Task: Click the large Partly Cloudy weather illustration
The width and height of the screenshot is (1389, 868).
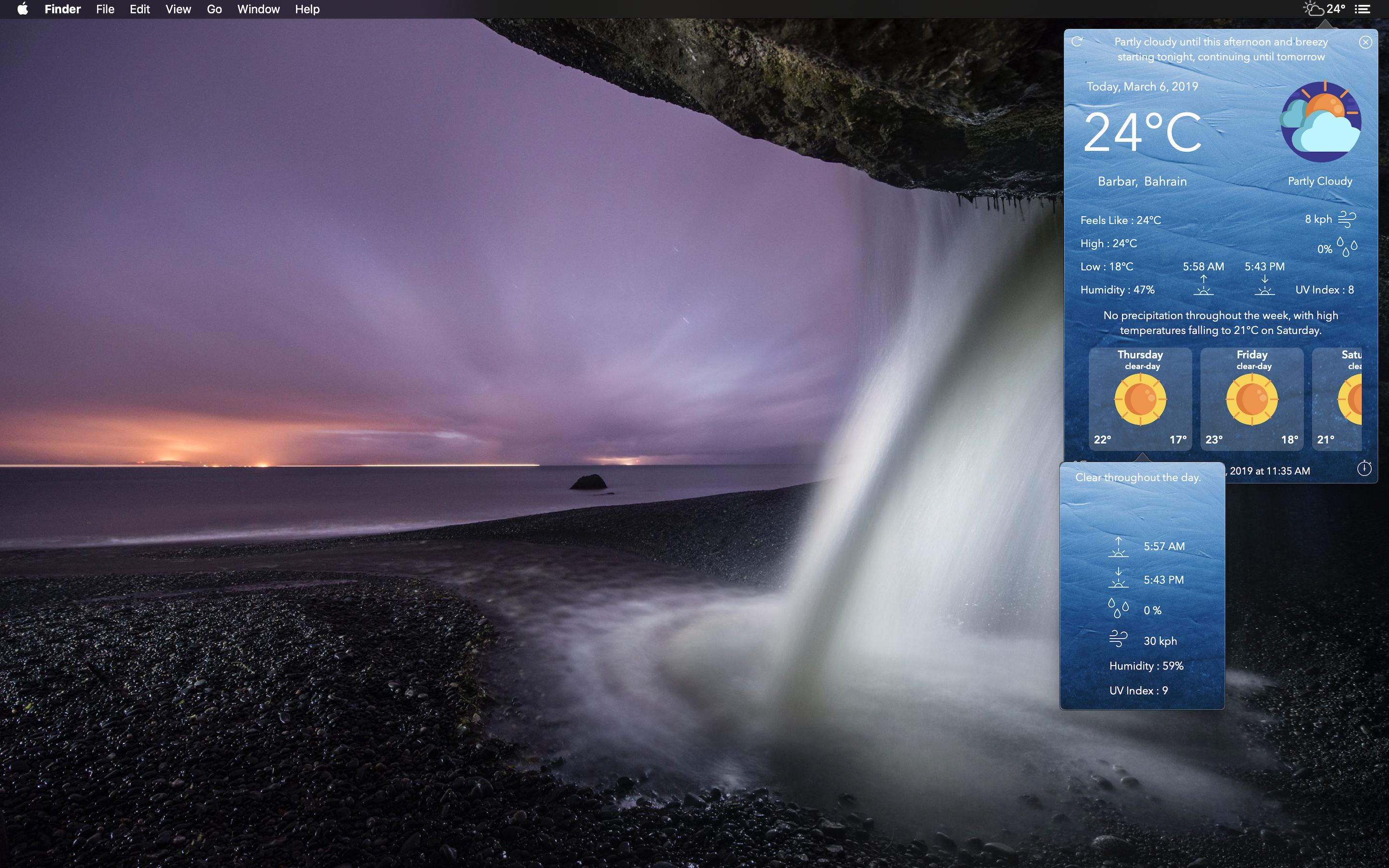Action: click(x=1321, y=121)
